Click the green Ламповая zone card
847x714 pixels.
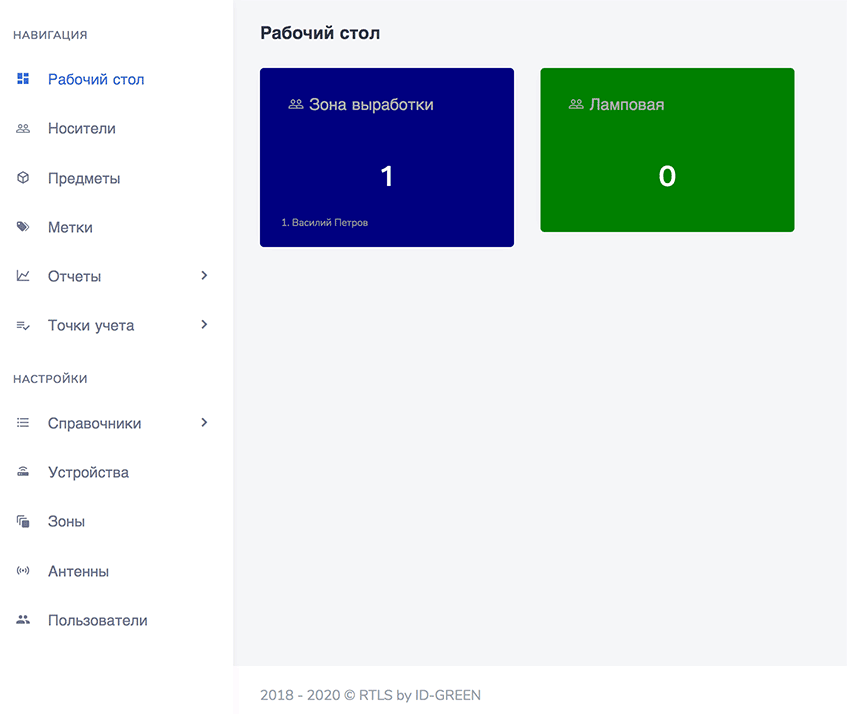(667, 150)
